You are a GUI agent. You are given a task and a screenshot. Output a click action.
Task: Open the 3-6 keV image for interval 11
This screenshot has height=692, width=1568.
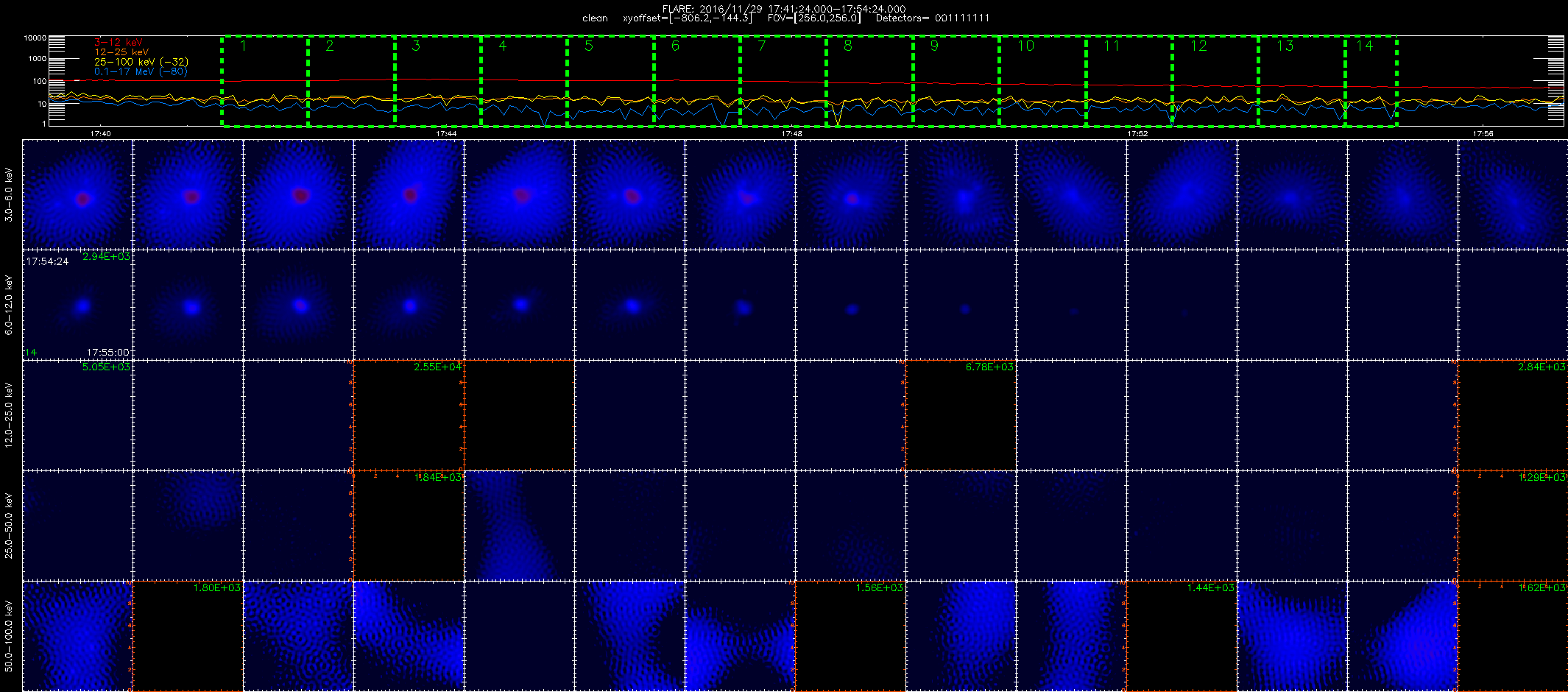tap(1182, 194)
